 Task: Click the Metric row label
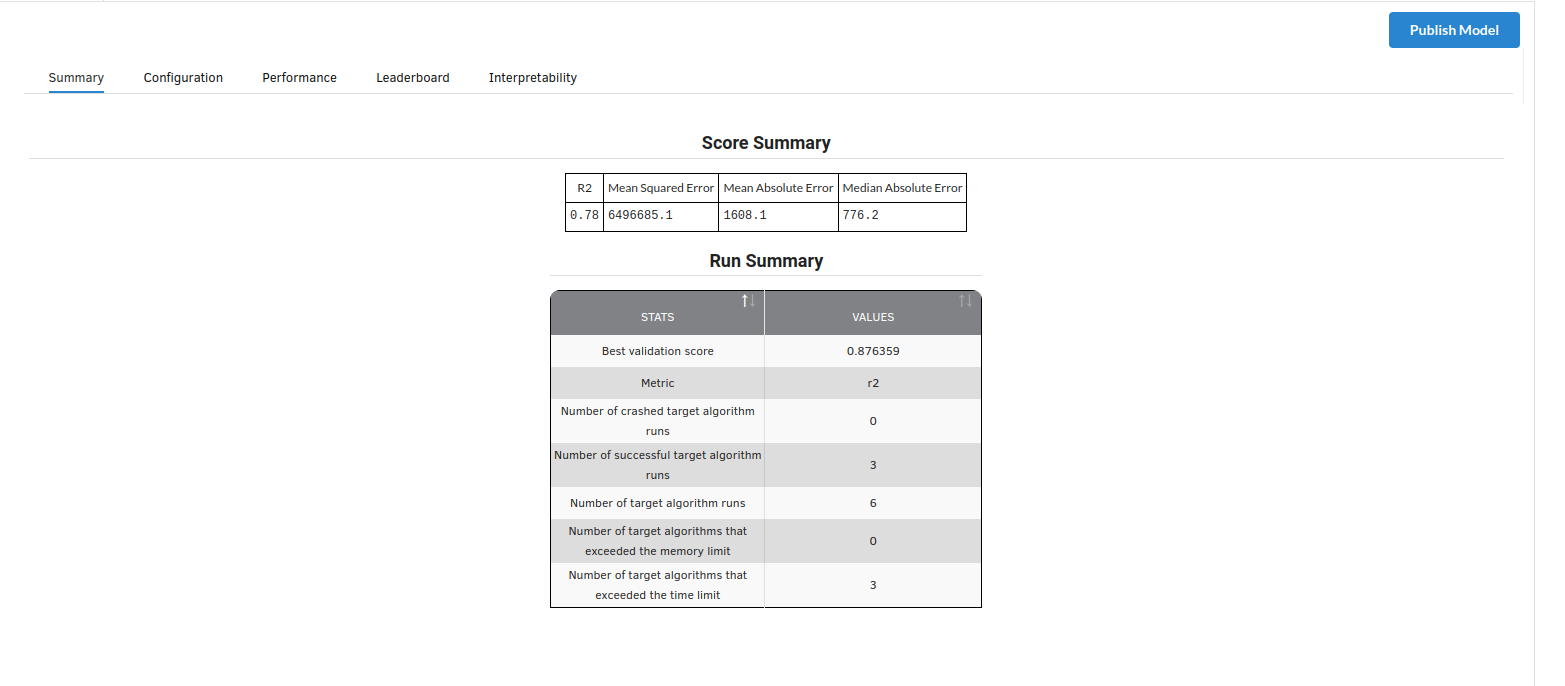point(657,383)
